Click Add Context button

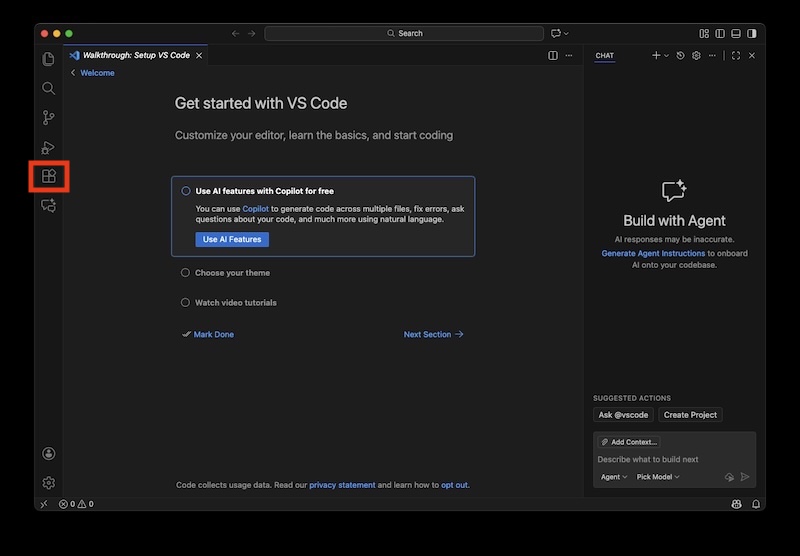point(629,442)
